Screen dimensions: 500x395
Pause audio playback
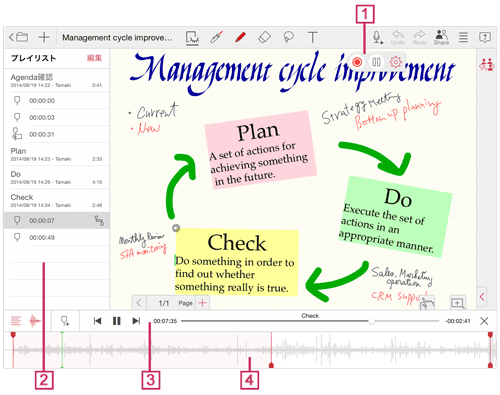click(x=116, y=321)
